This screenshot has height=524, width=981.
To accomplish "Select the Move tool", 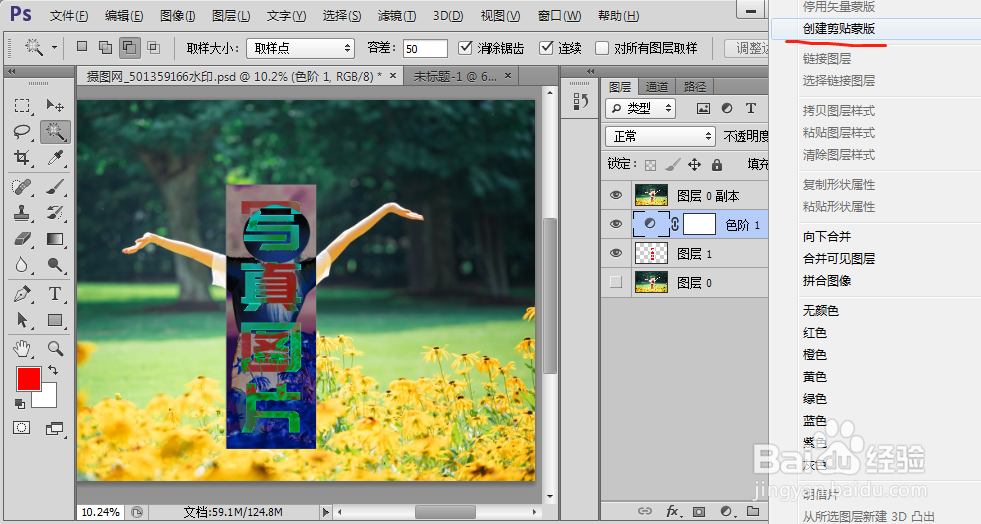I will tap(55, 106).
